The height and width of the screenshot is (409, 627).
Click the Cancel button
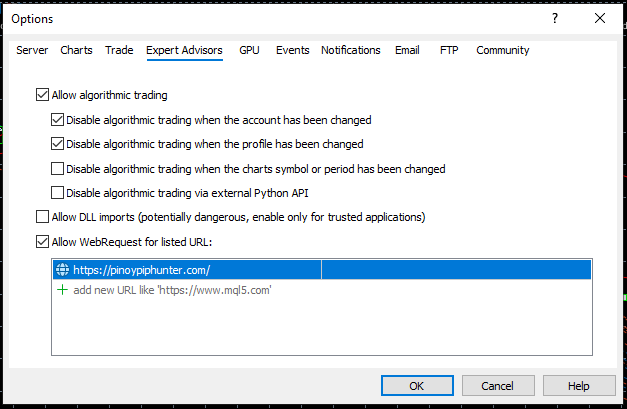click(x=497, y=386)
